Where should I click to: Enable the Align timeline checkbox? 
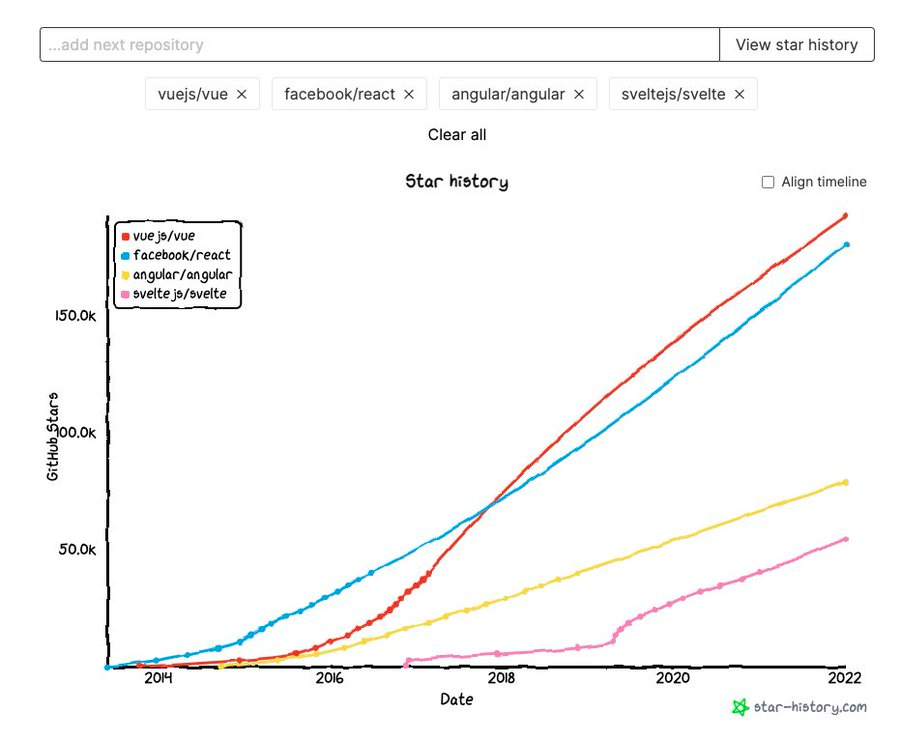tap(768, 182)
